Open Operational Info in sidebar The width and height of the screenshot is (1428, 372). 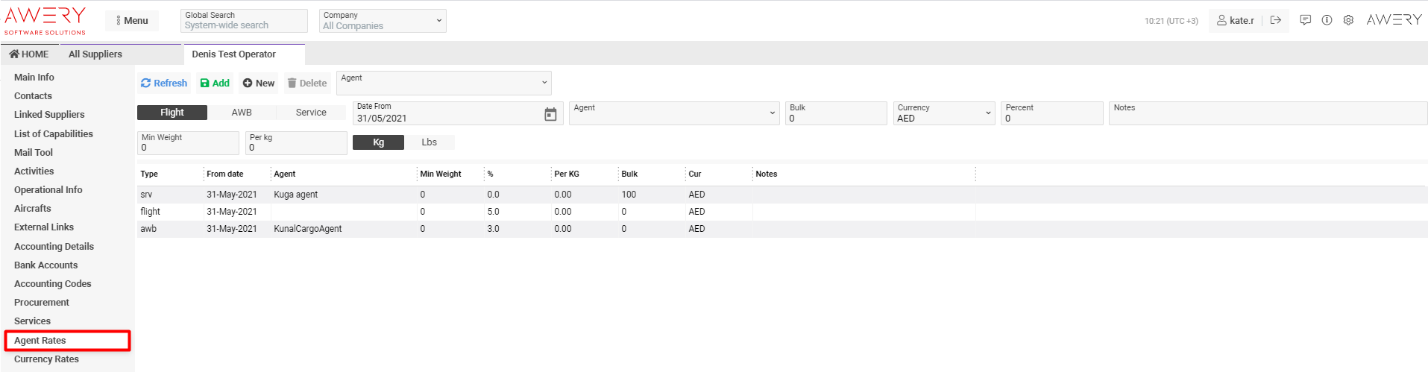click(48, 190)
